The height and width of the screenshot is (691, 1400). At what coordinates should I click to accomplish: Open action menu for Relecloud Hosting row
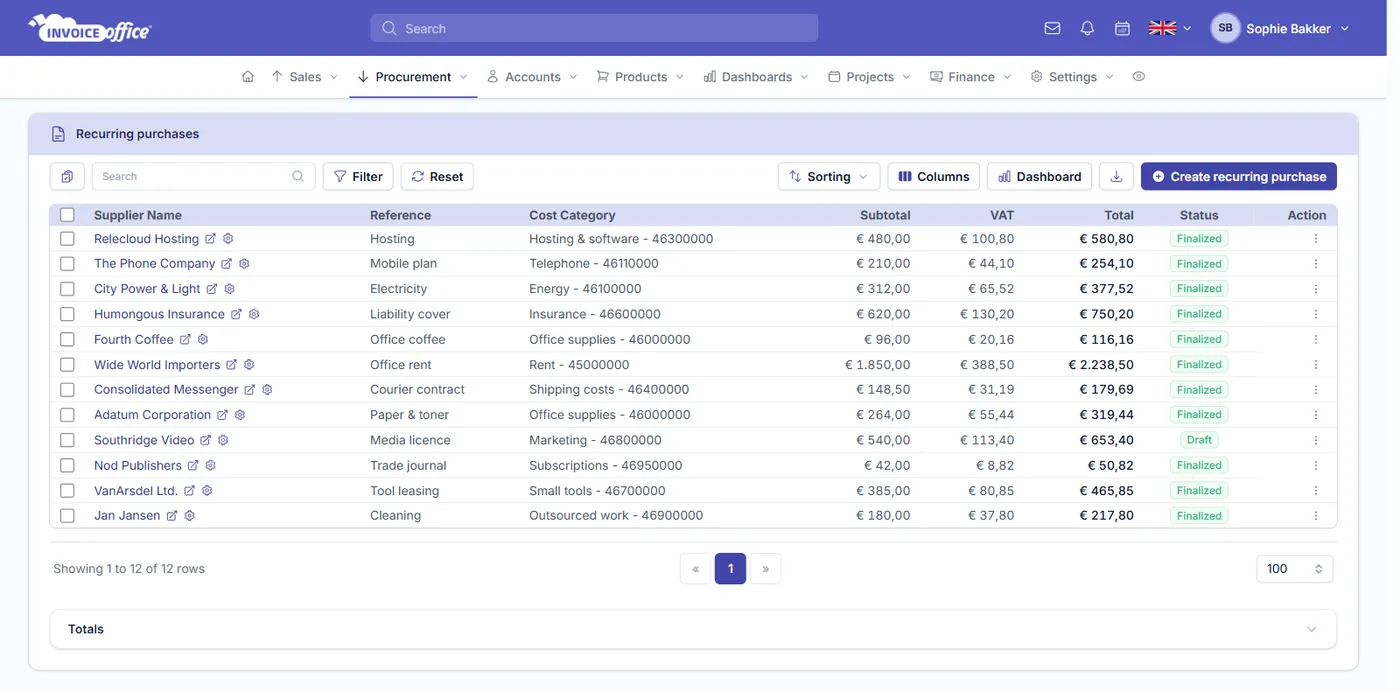[x=1316, y=239]
